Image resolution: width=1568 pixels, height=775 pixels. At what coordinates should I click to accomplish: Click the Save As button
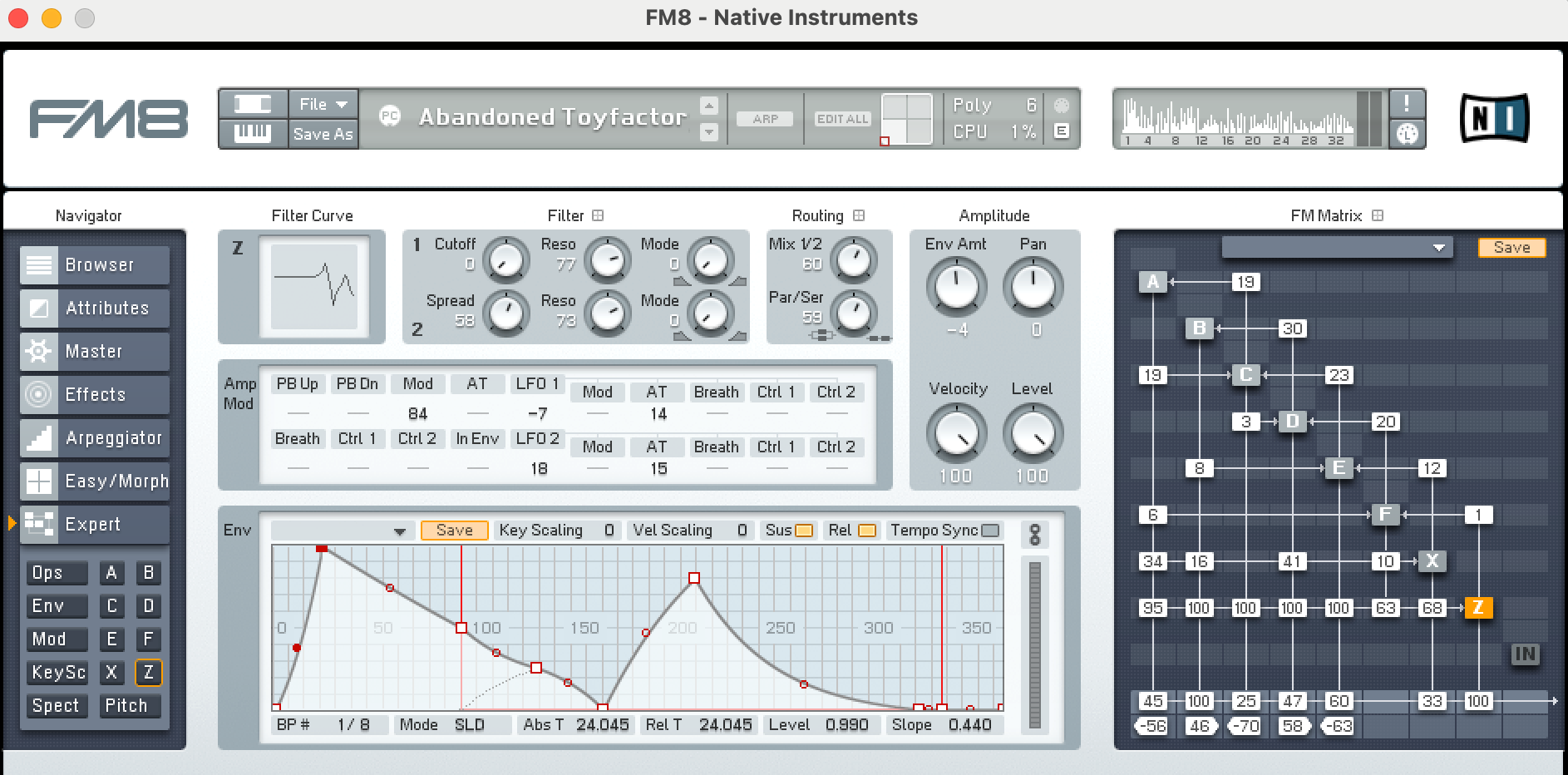pyautogui.click(x=323, y=134)
